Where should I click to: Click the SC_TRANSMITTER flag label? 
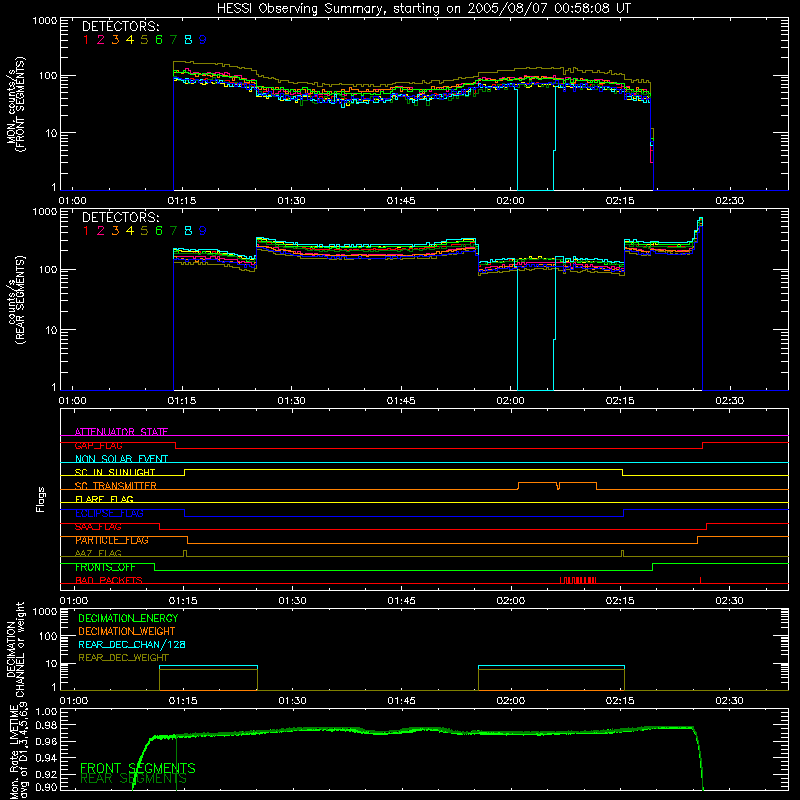pos(116,486)
